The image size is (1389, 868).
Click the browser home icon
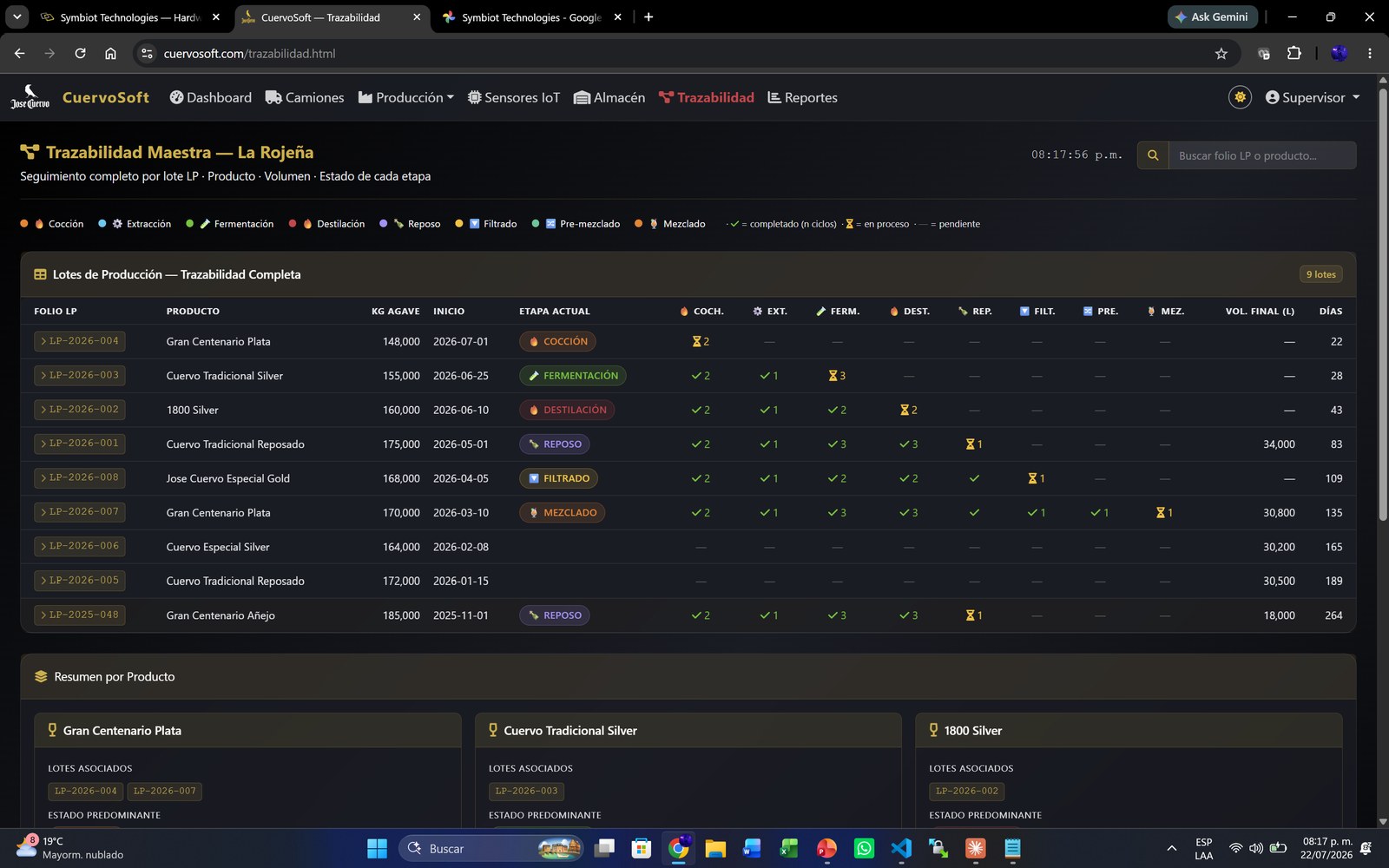tap(110, 53)
